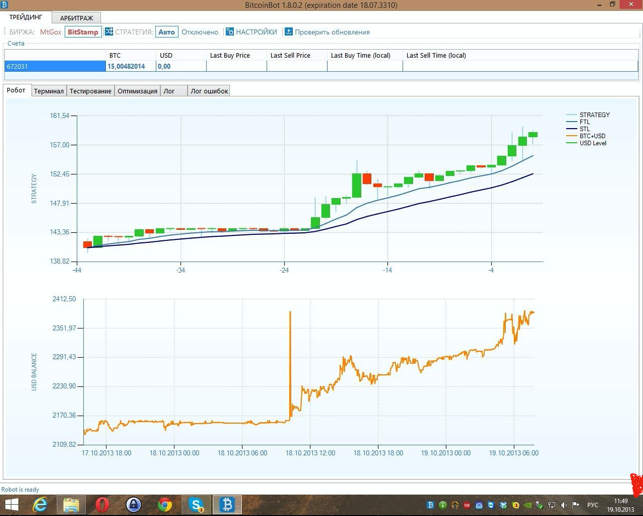Open the Терминал tab
The image size is (643, 516).
pos(49,91)
